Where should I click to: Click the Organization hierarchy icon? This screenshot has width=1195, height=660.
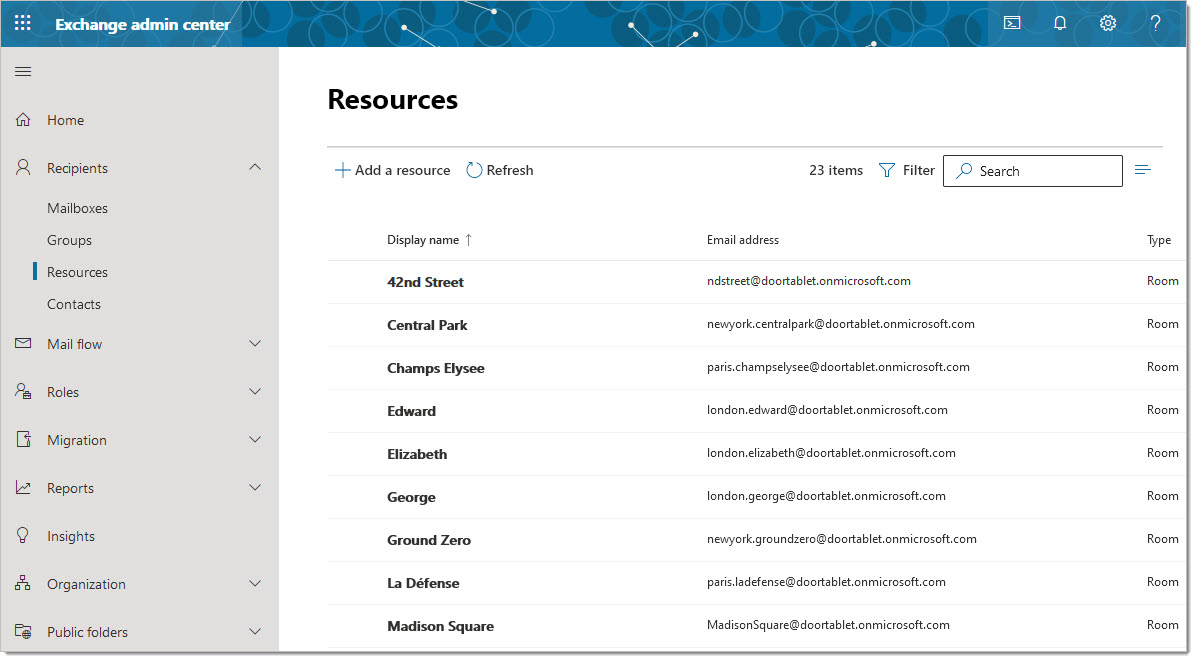click(23, 584)
